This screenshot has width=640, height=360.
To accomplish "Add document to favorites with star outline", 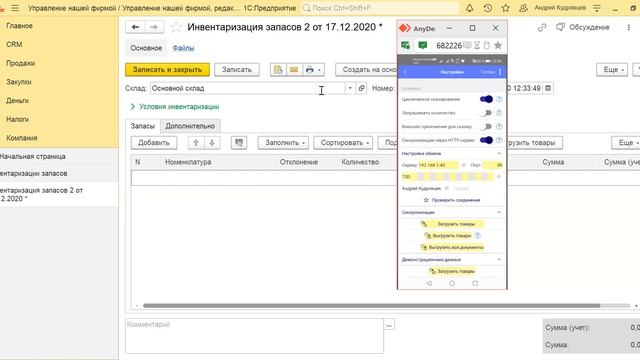I will point(176,27).
